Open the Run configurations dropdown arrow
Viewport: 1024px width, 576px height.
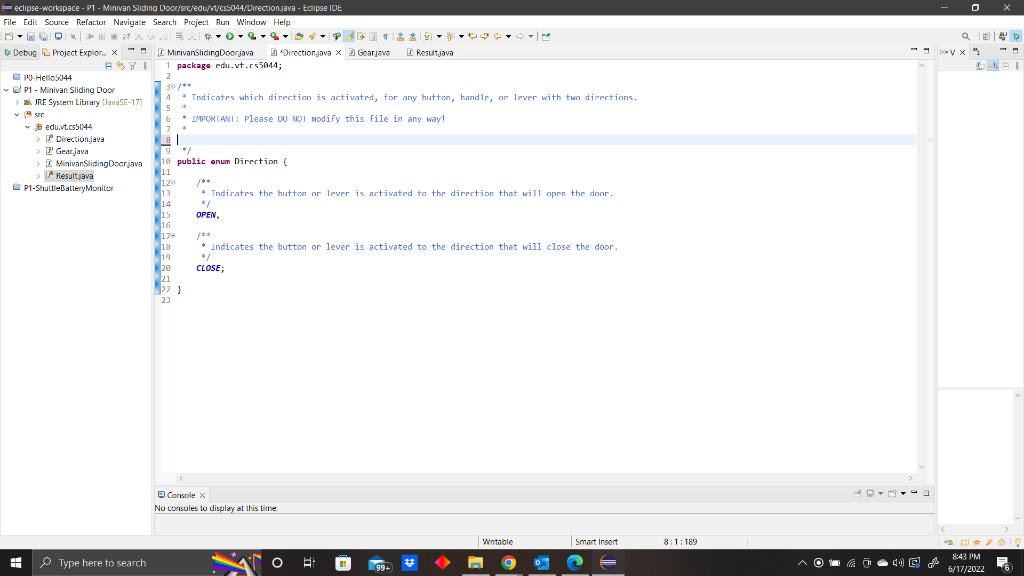coord(240,36)
